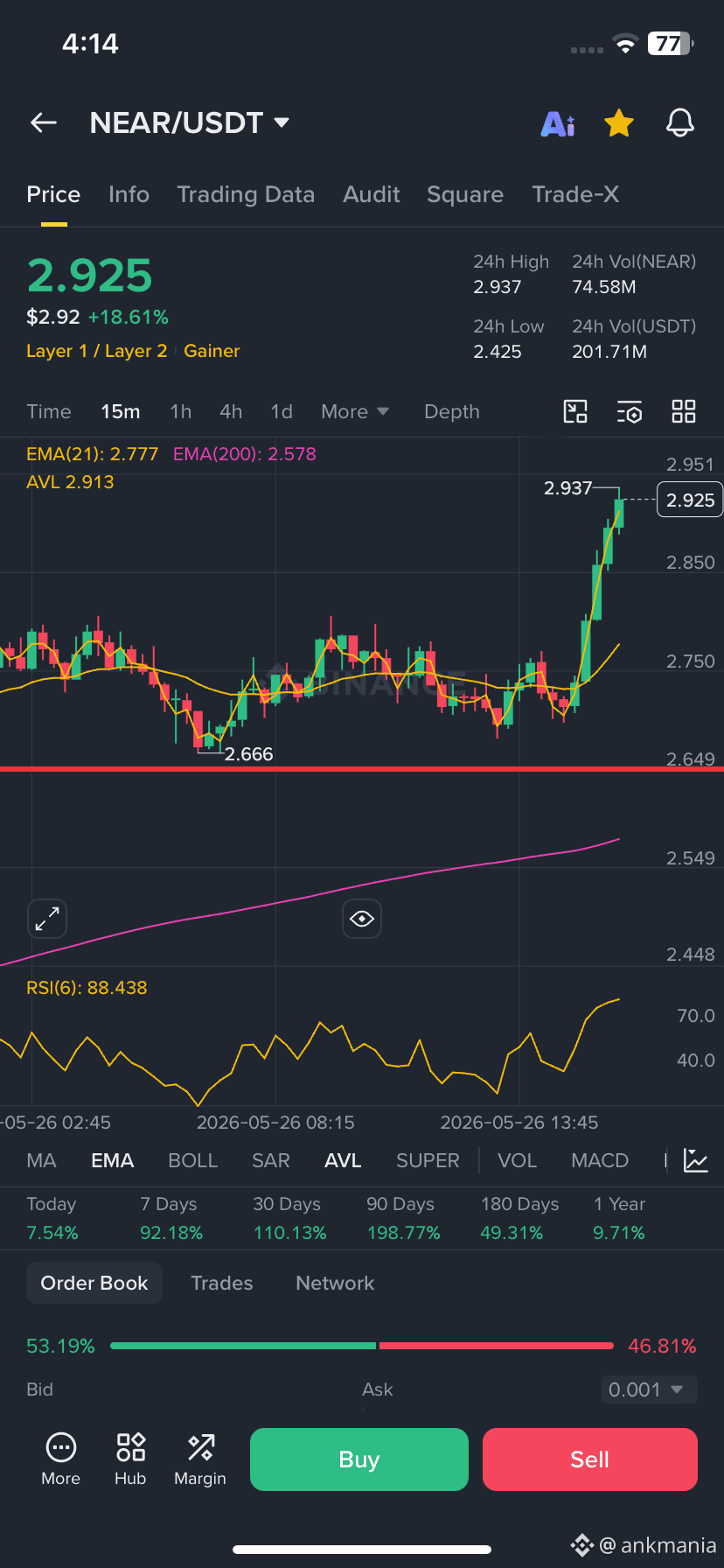
Task: Open the Margin trading icon
Action: pyautogui.click(x=200, y=1459)
